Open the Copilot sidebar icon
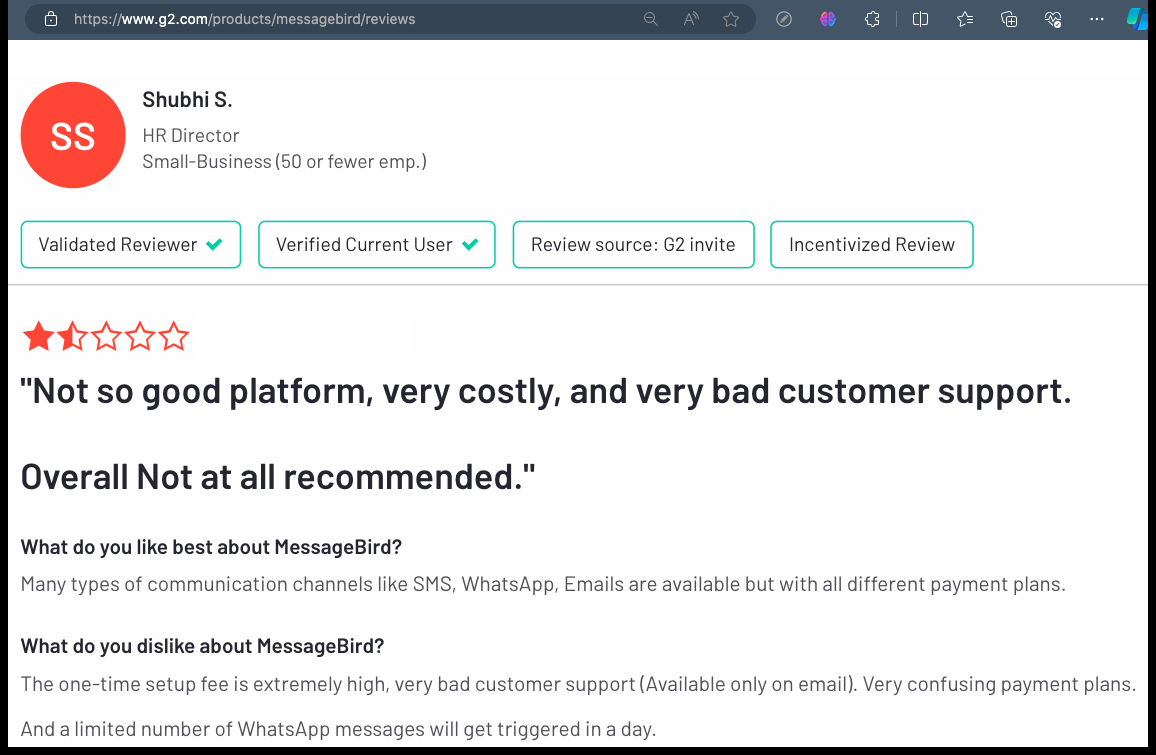Viewport: 1156px width, 755px height. (x=1138, y=19)
